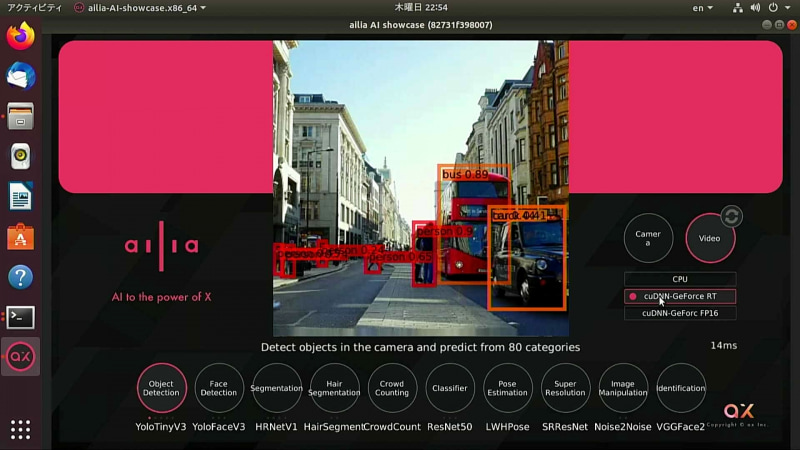Select Super Resolution mode

(565, 388)
